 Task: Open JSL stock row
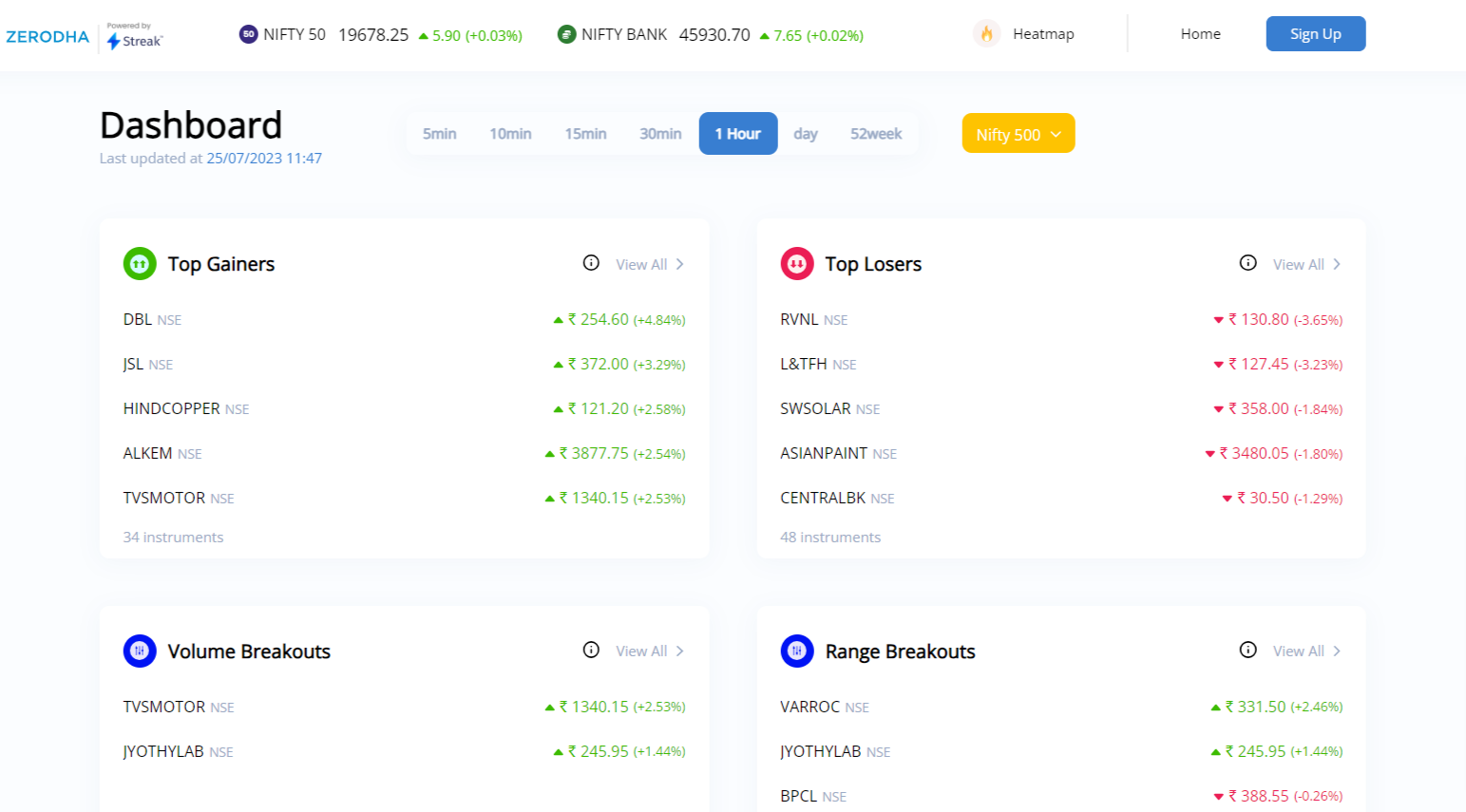click(404, 364)
